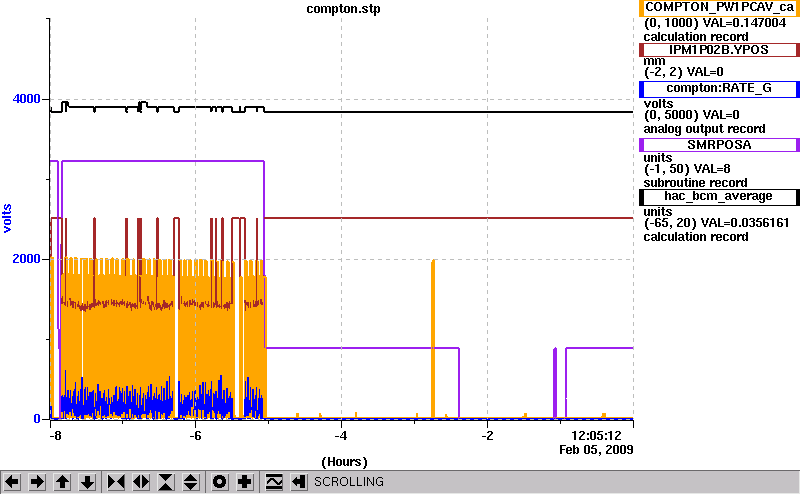This screenshot has width=800, height=494.
Task: Select the COMPTON_PW1PCAV_ca orange legend entry
Action: [x=719, y=8]
